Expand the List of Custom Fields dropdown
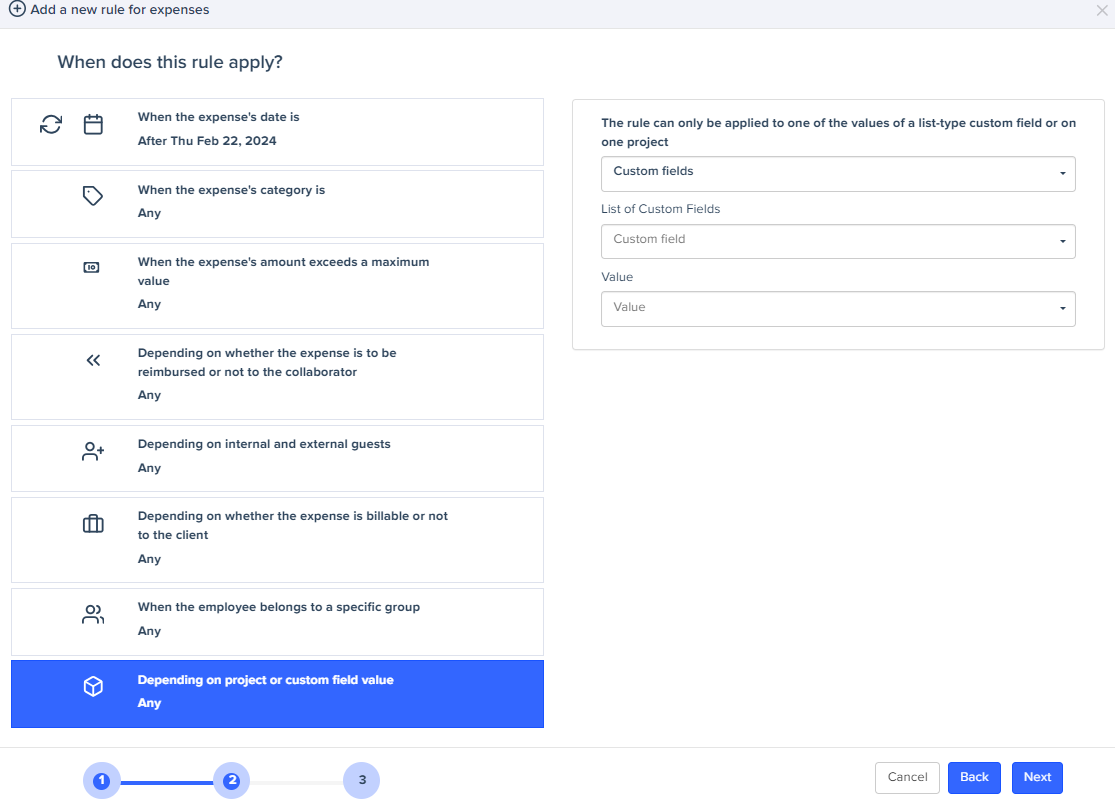Image resolution: width=1115 pixels, height=804 pixels. [837, 241]
